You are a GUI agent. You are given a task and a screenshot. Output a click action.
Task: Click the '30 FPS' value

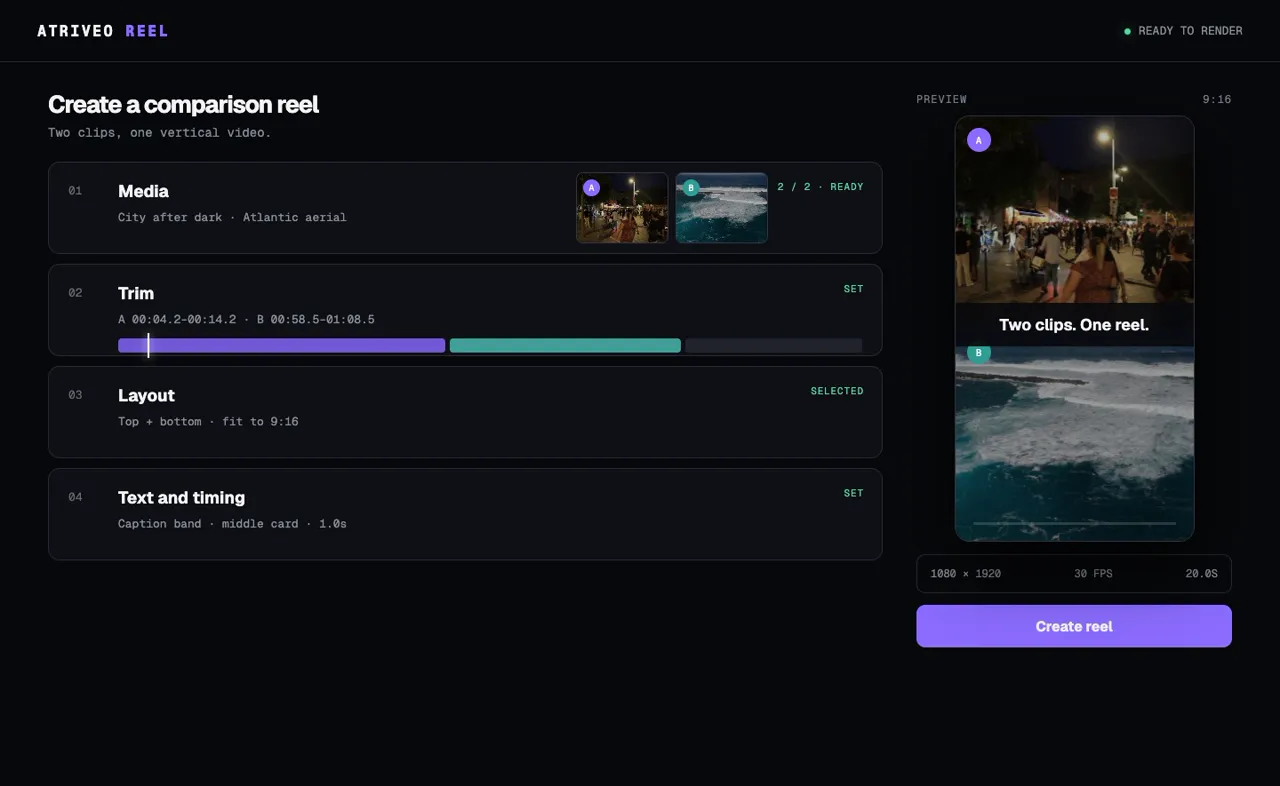(1093, 574)
